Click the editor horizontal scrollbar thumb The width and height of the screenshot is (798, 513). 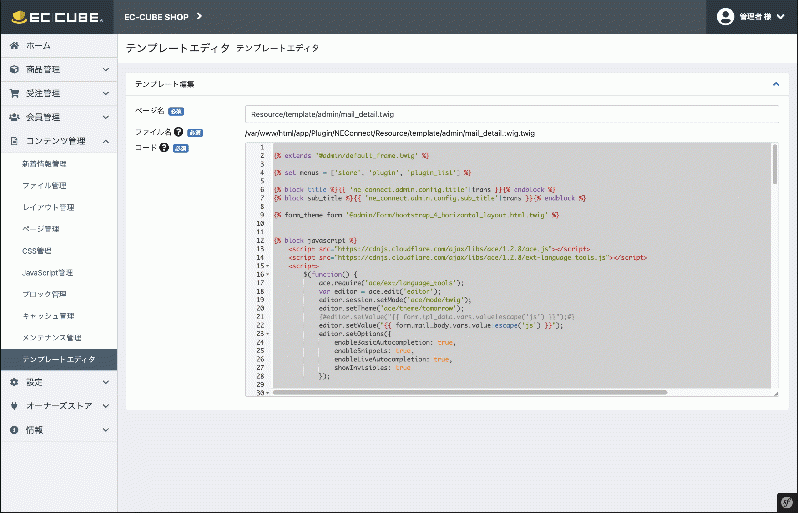tap(470, 392)
